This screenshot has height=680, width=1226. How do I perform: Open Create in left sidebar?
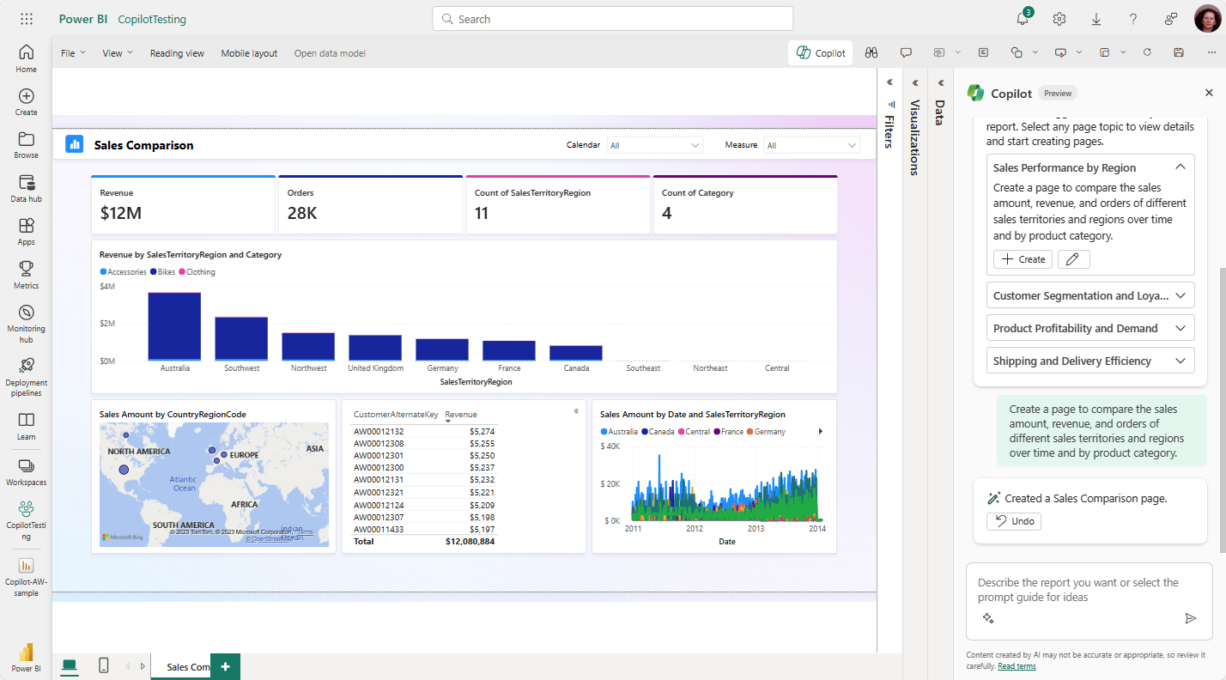coord(26,102)
